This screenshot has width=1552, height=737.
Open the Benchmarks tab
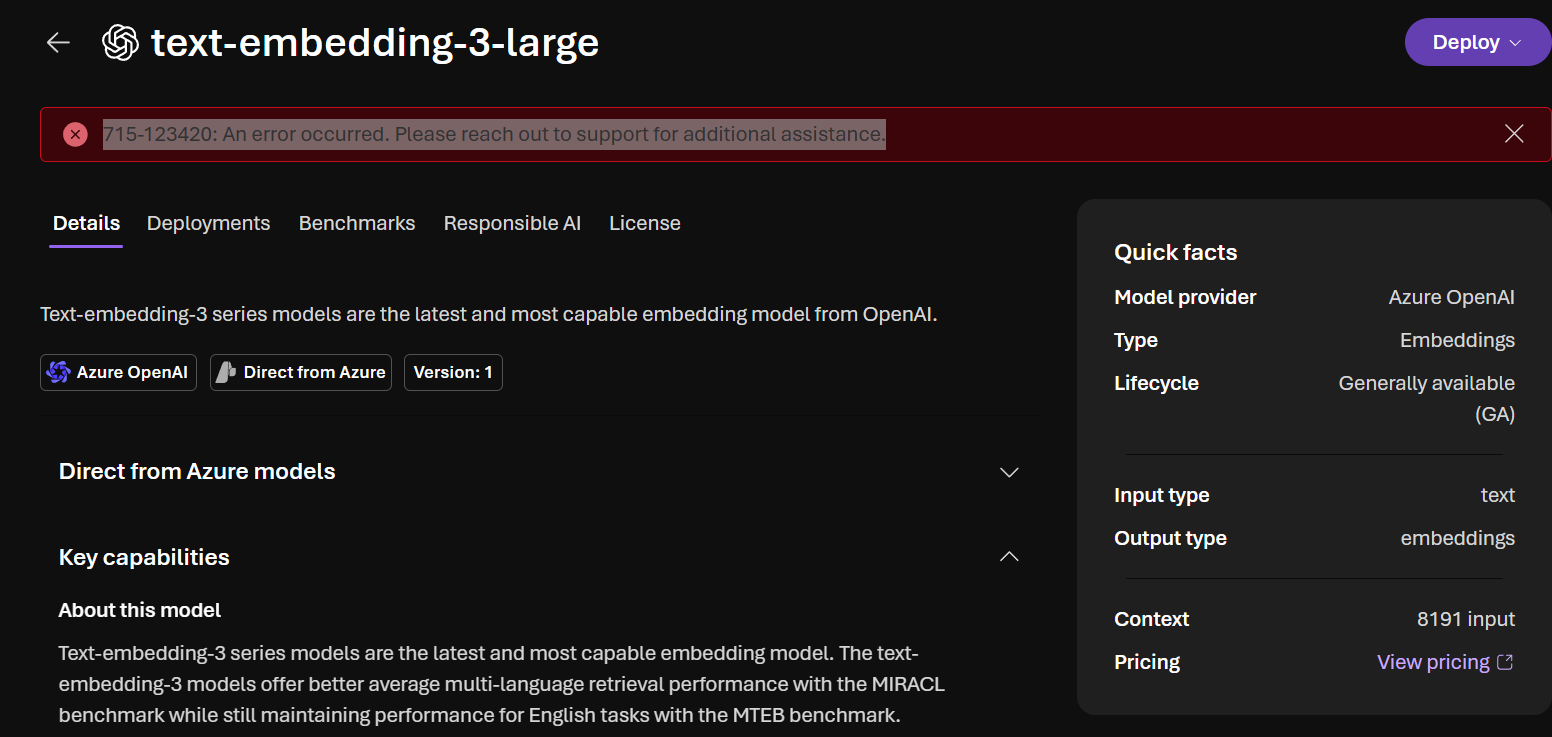tap(357, 223)
